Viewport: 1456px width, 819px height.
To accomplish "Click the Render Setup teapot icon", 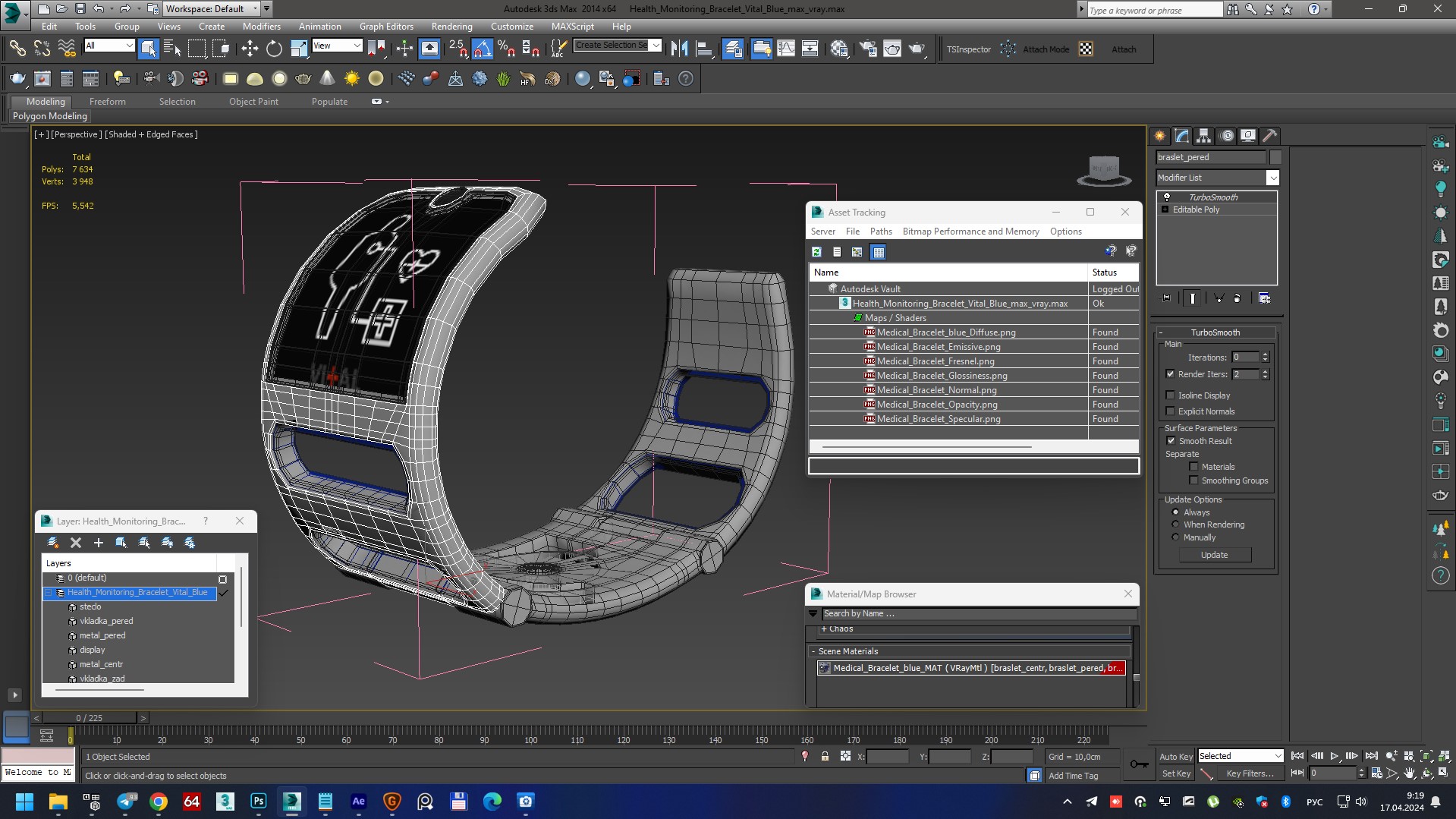I will click(x=868, y=49).
